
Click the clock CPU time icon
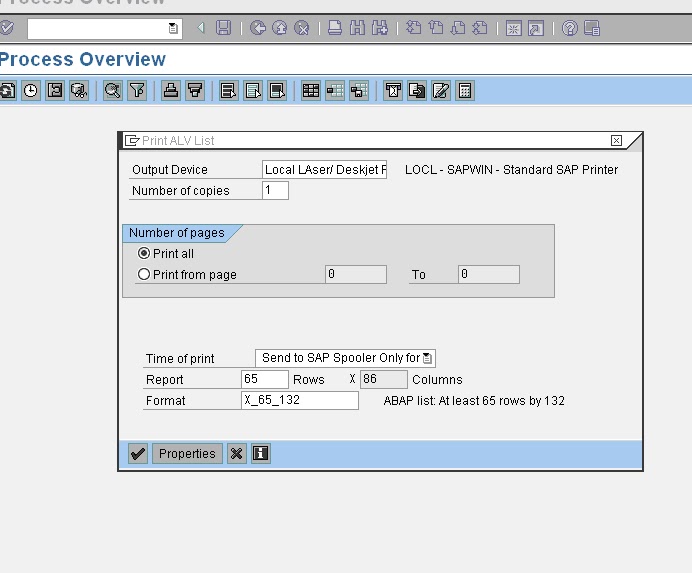click(x=30, y=90)
